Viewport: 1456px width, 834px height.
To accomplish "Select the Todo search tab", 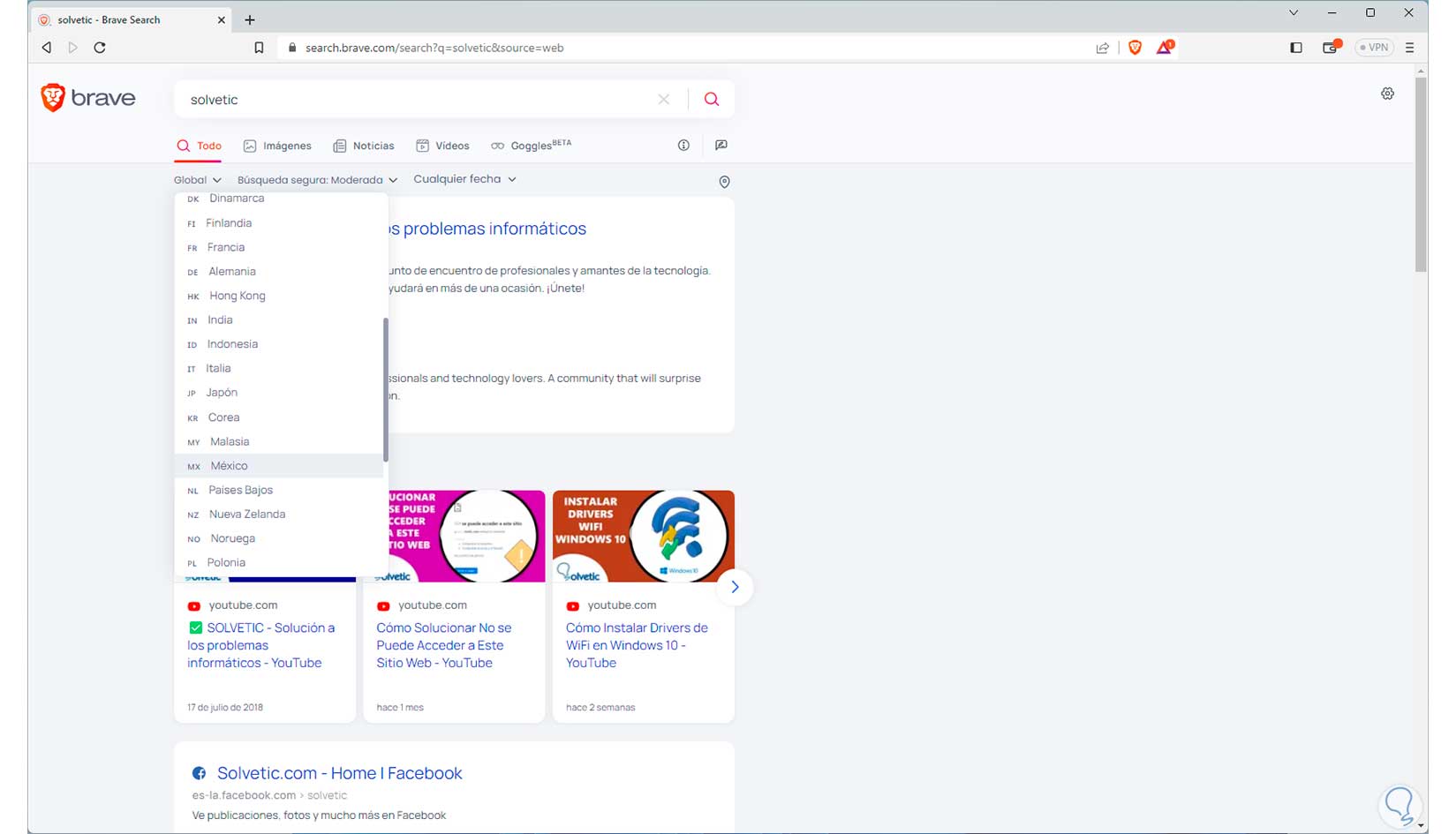I will (199, 146).
